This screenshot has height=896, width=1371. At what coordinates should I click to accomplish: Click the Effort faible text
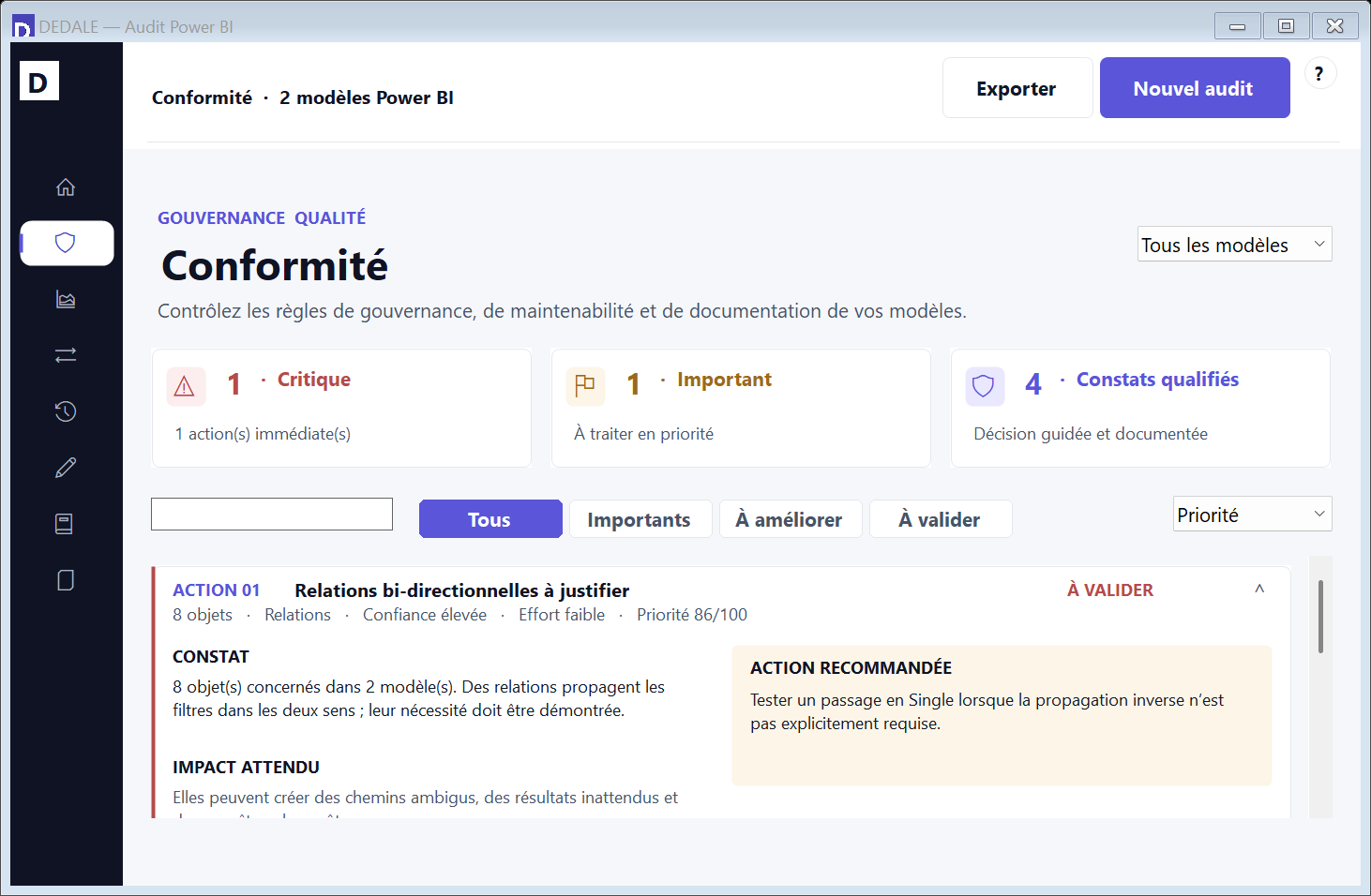coord(562,615)
